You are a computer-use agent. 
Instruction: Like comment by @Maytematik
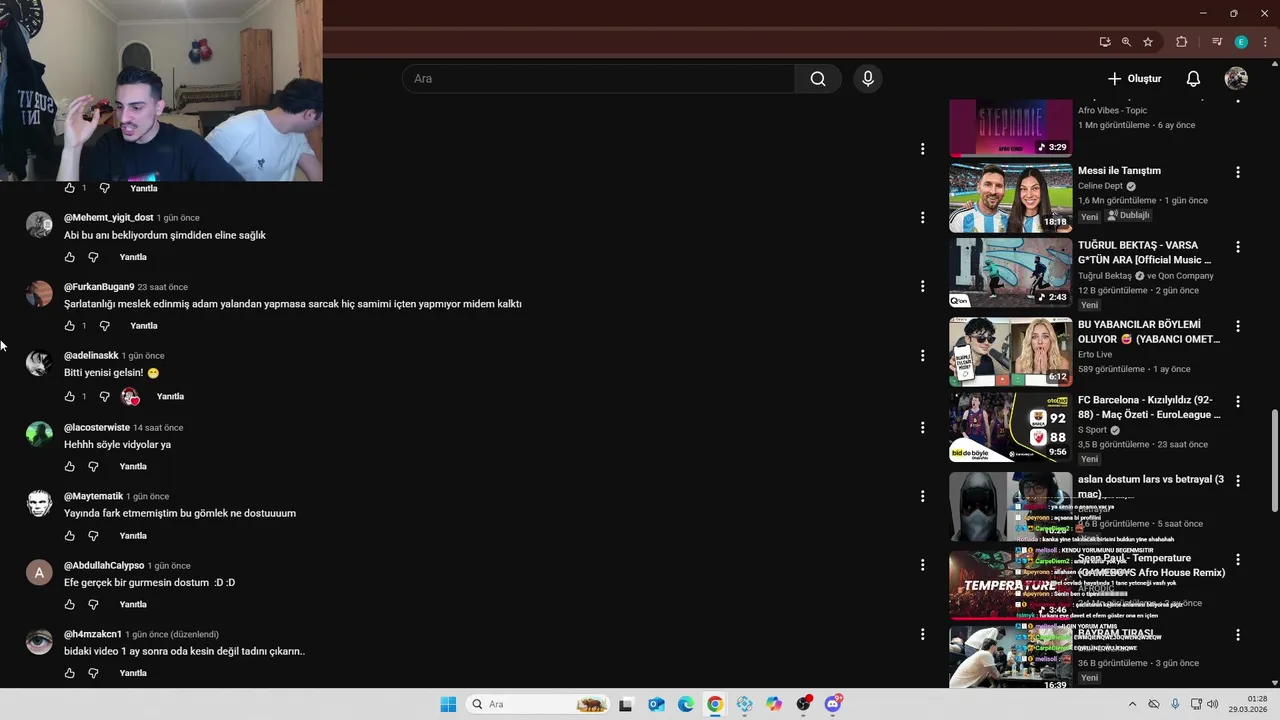point(70,536)
